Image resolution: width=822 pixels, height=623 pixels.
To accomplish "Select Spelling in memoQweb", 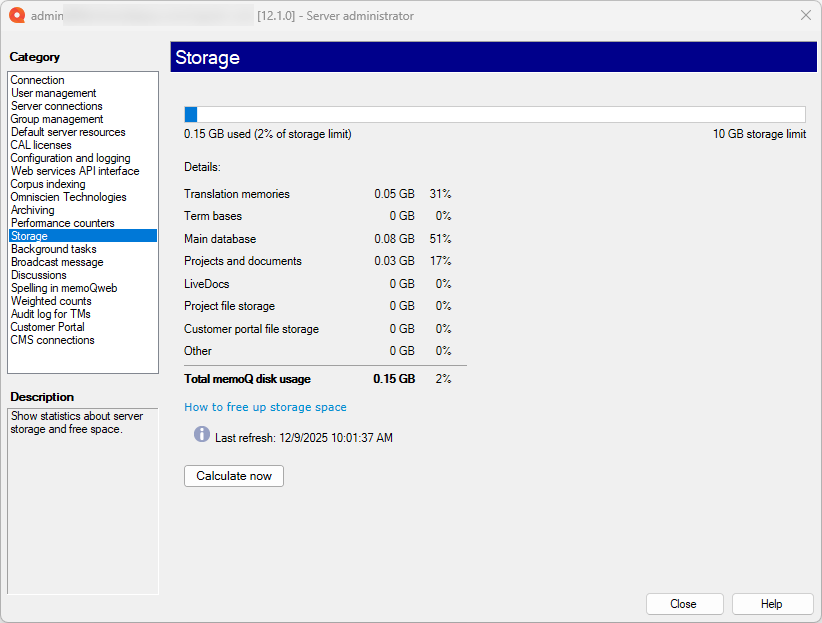I will coord(63,288).
